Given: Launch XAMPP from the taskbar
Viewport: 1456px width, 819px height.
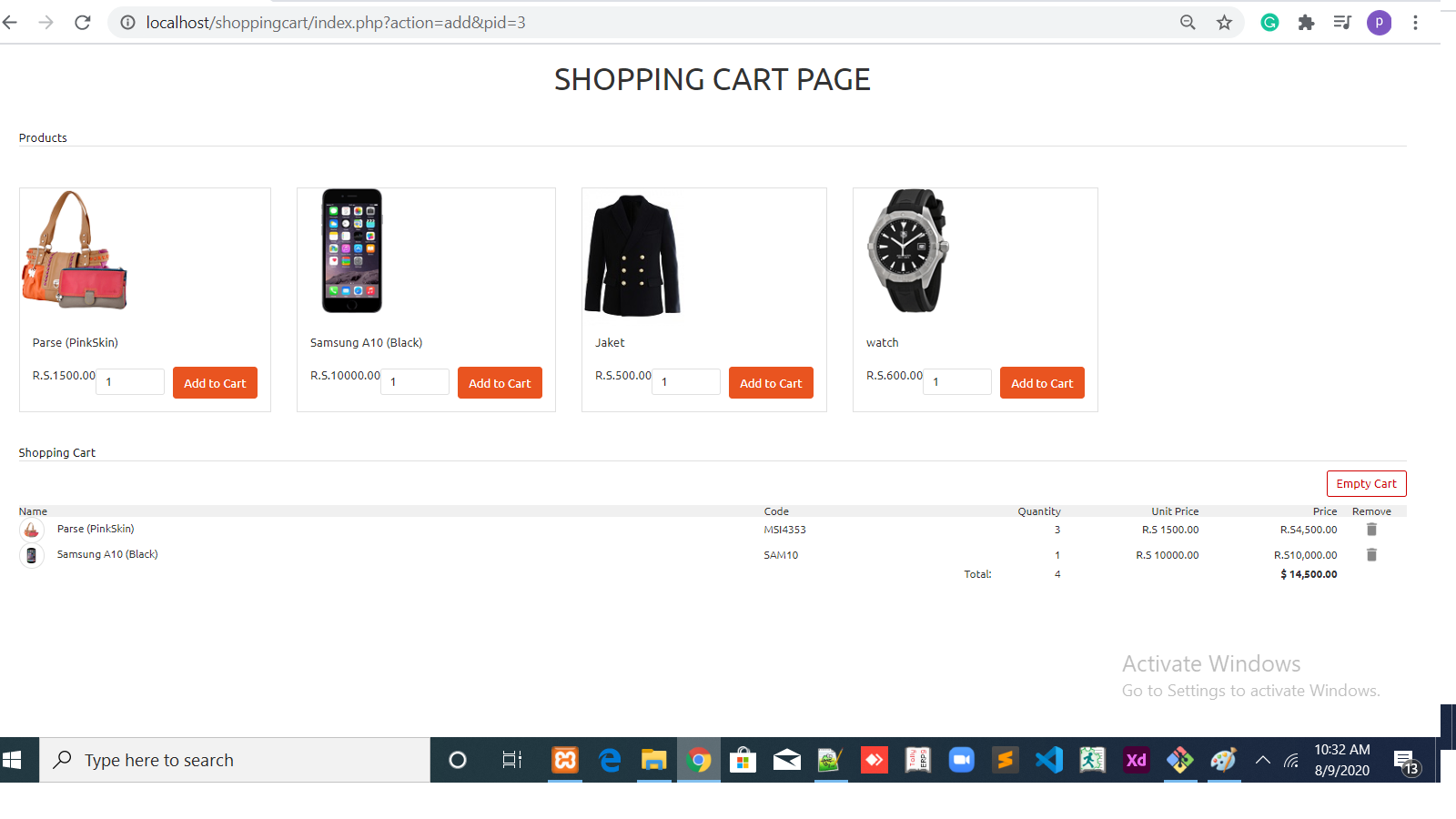Looking at the screenshot, I should pyautogui.click(x=564, y=759).
